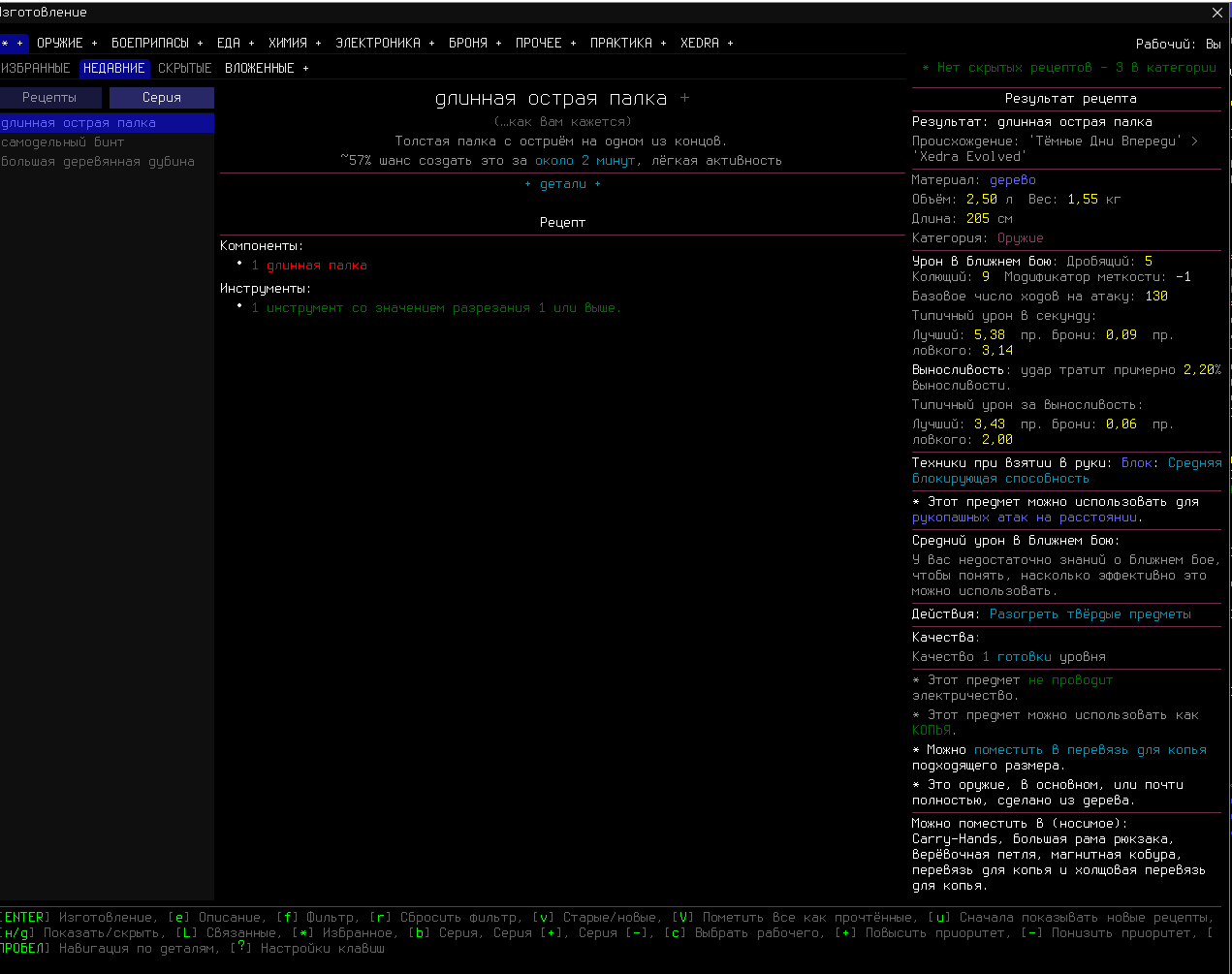This screenshot has width=1232, height=974.
Task: Click the hidden recipes notice Нет скрытых рецептов
Action: [x=1069, y=68]
